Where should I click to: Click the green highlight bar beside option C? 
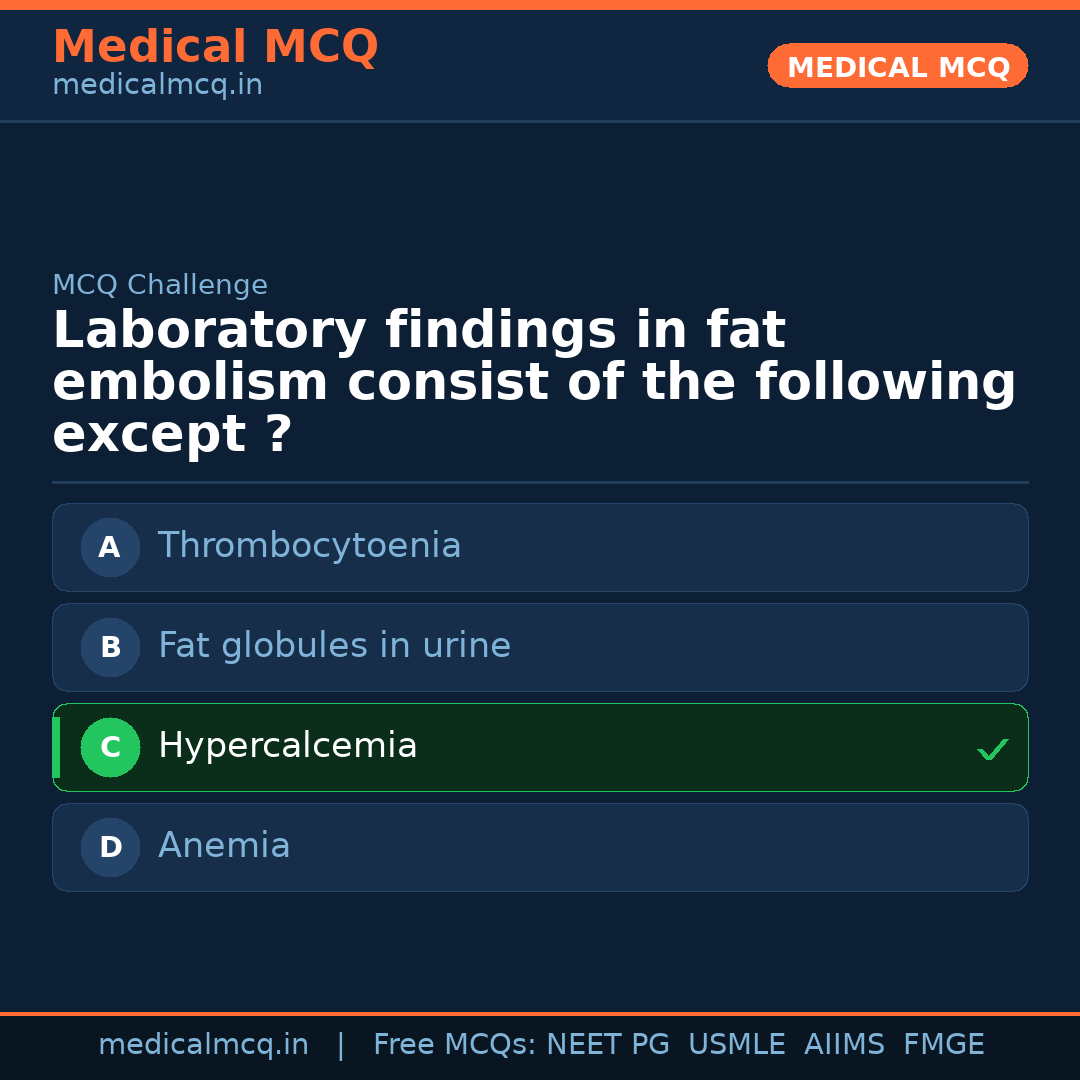point(56,747)
